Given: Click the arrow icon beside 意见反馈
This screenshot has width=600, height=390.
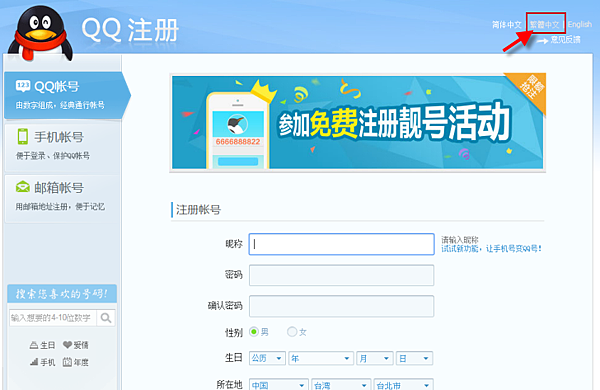Looking at the screenshot, I should [542, 41].
